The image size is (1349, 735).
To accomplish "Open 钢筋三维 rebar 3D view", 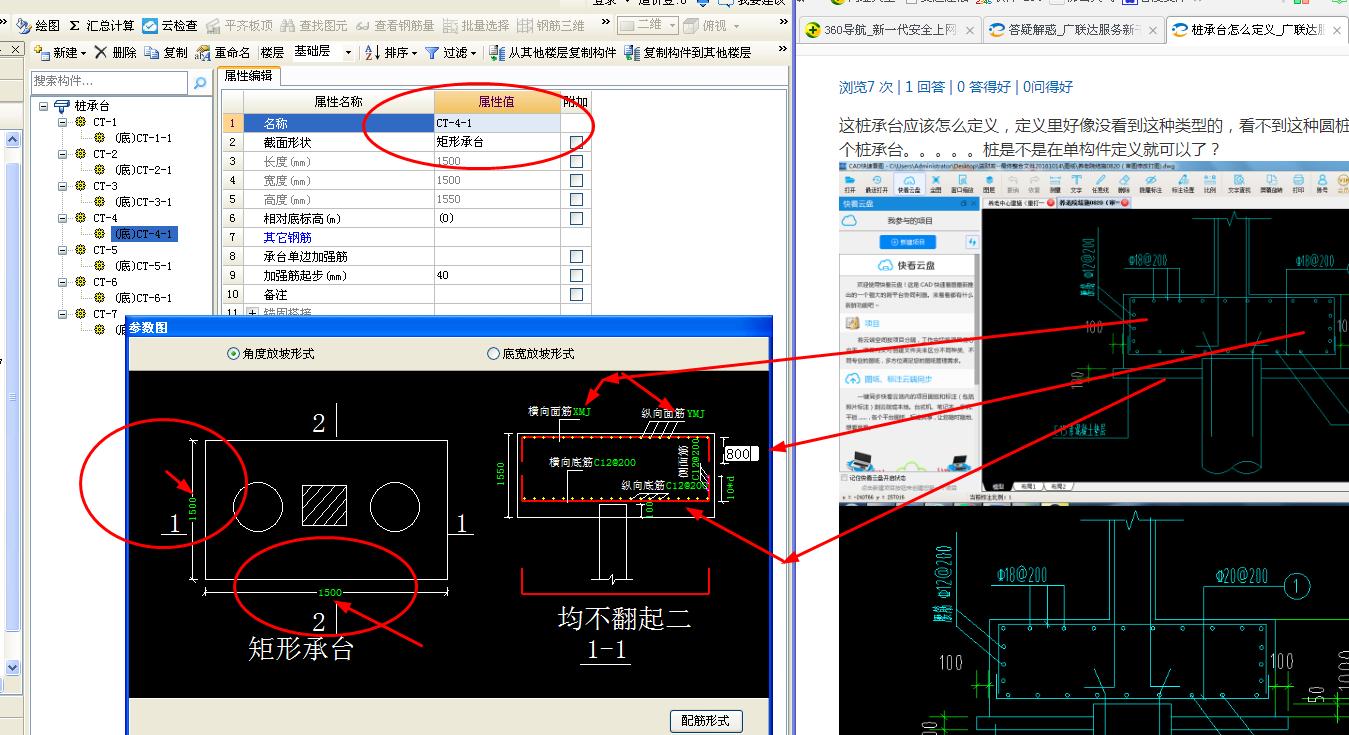I will pos(550,25).
